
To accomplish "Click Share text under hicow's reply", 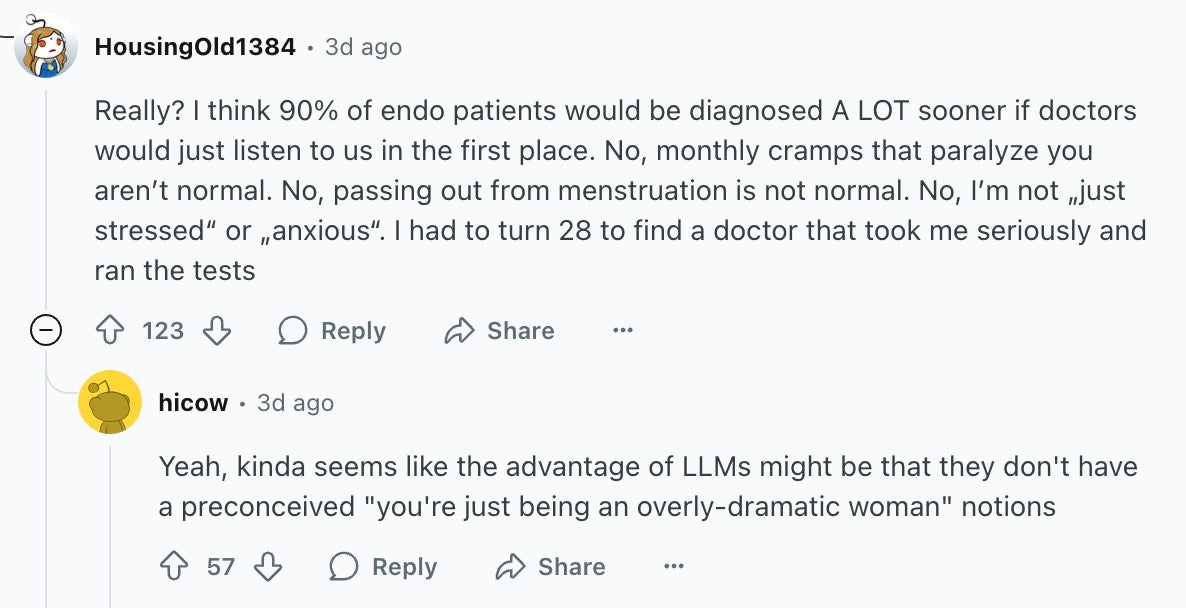I will pos(572,566).
